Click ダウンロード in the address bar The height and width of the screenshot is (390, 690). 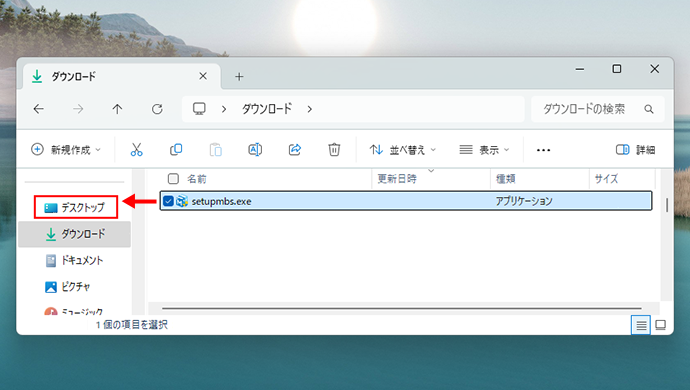267,109
